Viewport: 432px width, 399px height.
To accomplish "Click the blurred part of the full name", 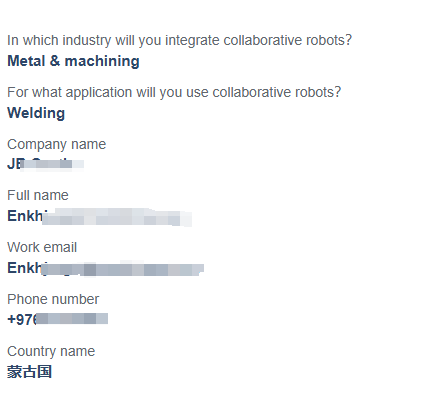I will click(117, 217).
